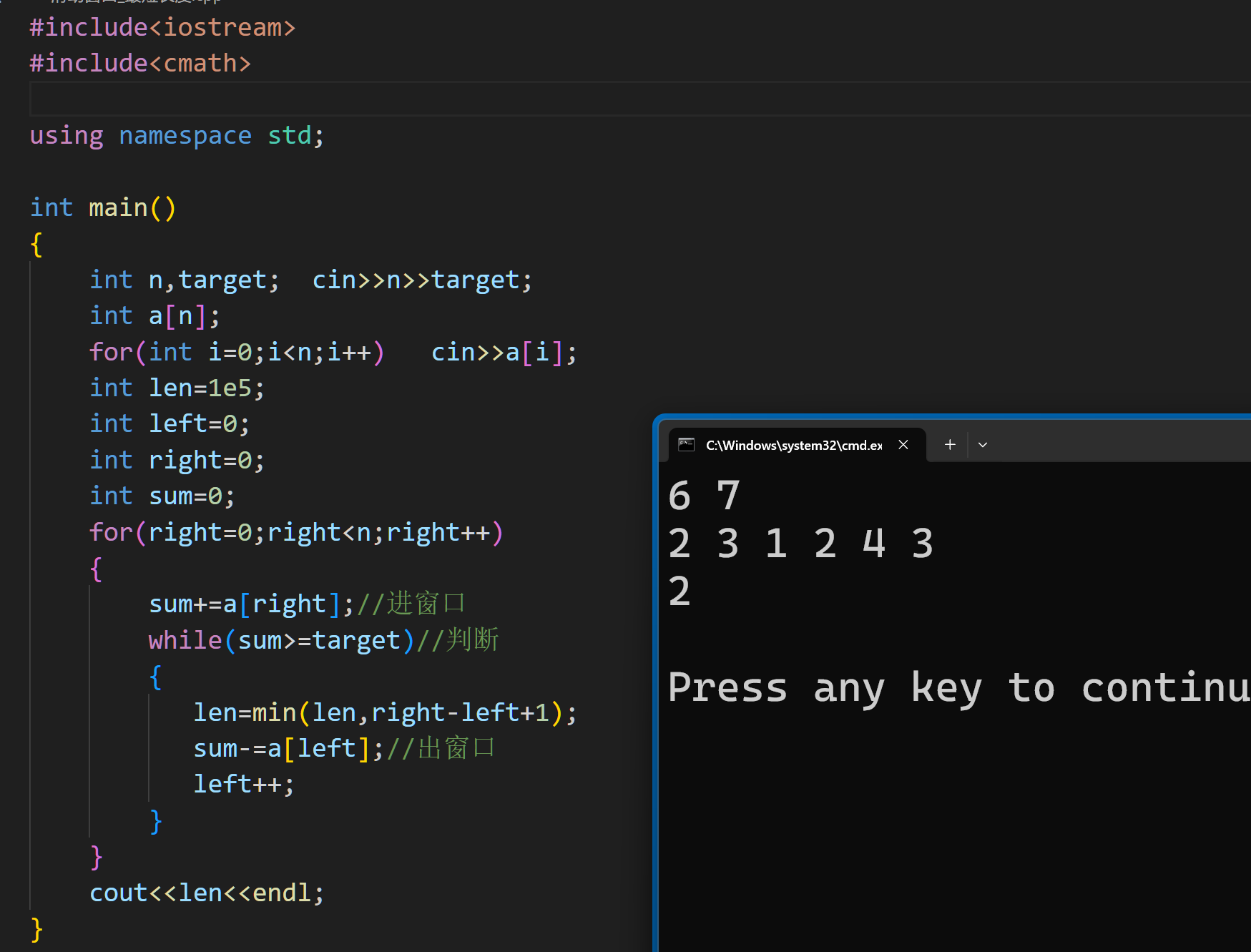Screen dimensions: 1251x952
Task: Click the '//判断' comment
Action: tap(458, 640)
